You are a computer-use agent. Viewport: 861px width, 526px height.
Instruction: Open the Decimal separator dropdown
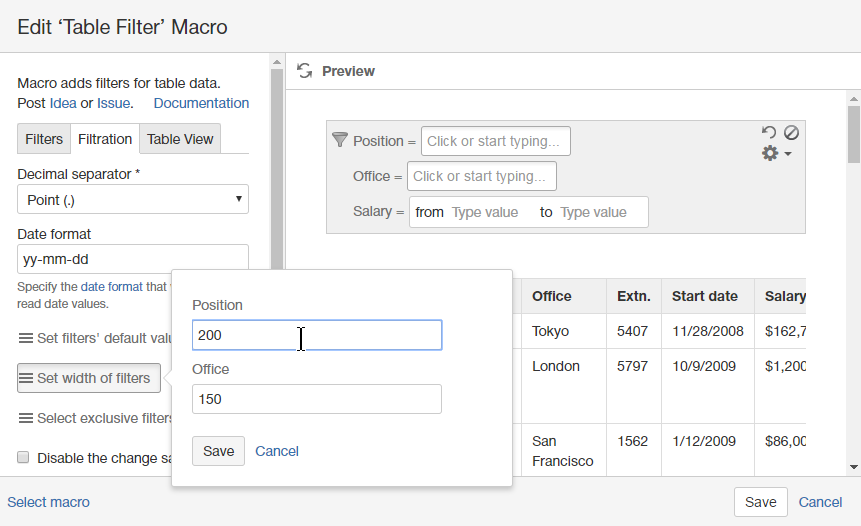[133, 200]
